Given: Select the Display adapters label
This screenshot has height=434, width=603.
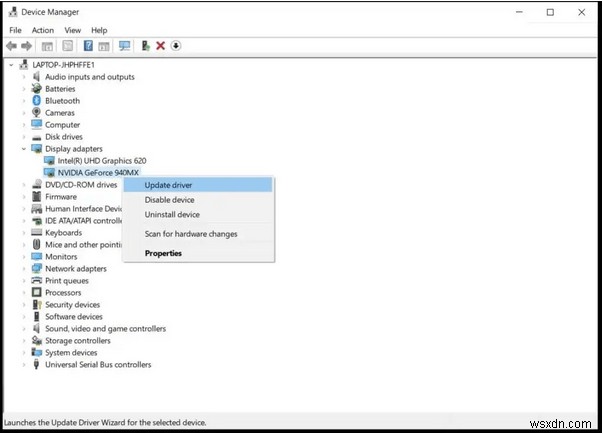Looking at the screenshot, I should [x=74, y=149].
